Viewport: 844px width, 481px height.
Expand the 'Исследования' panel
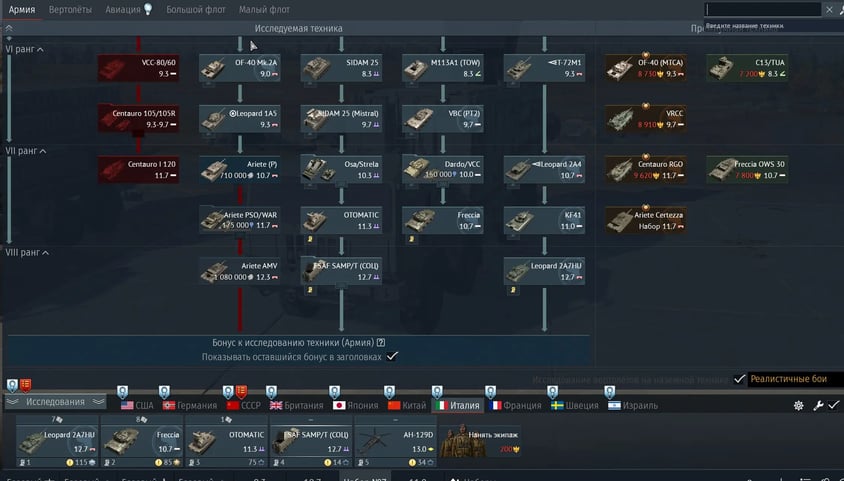pyautogui.click(x=55, y=402)
